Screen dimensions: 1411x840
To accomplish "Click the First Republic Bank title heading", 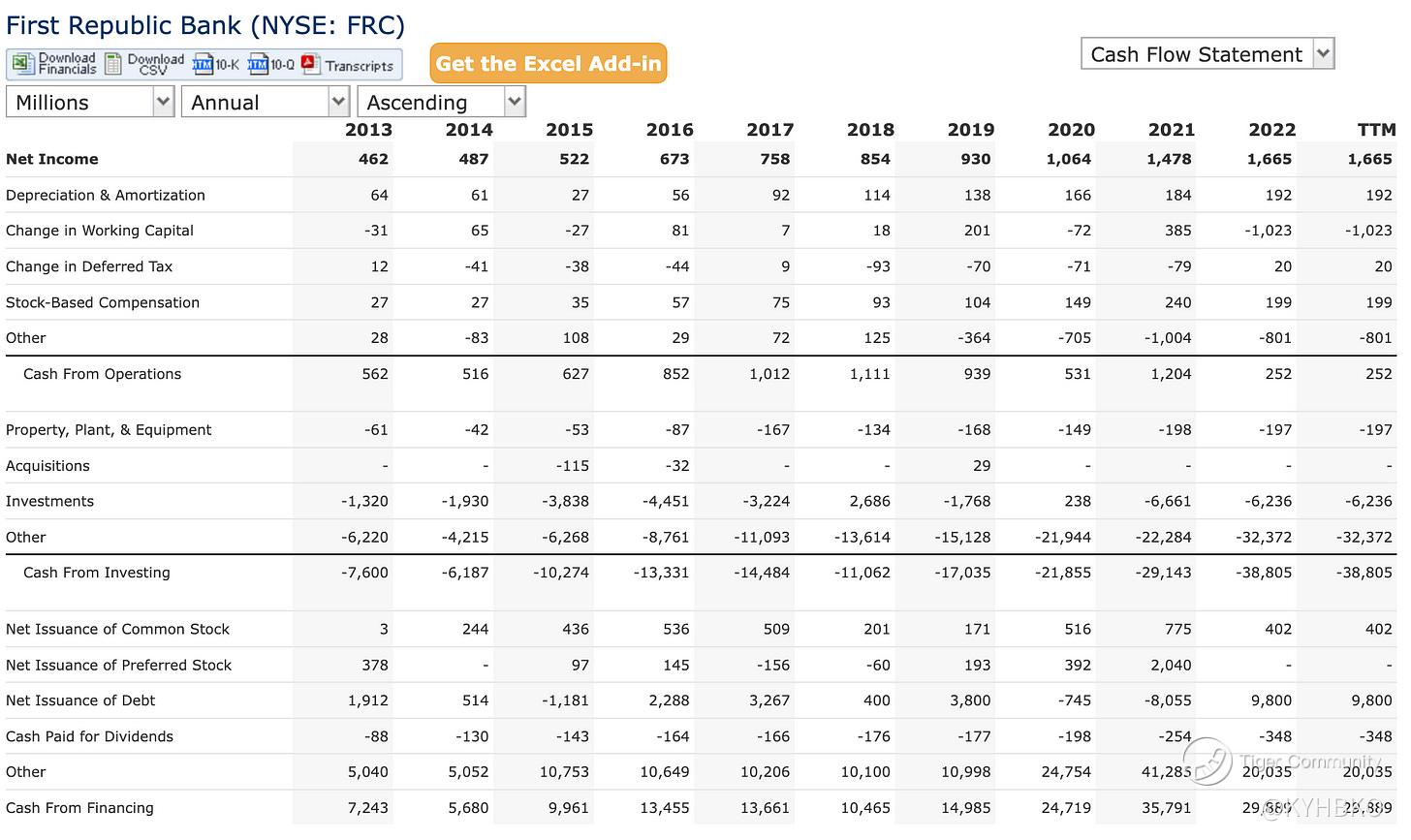I will pyautogui.click(x=205, y=25).
